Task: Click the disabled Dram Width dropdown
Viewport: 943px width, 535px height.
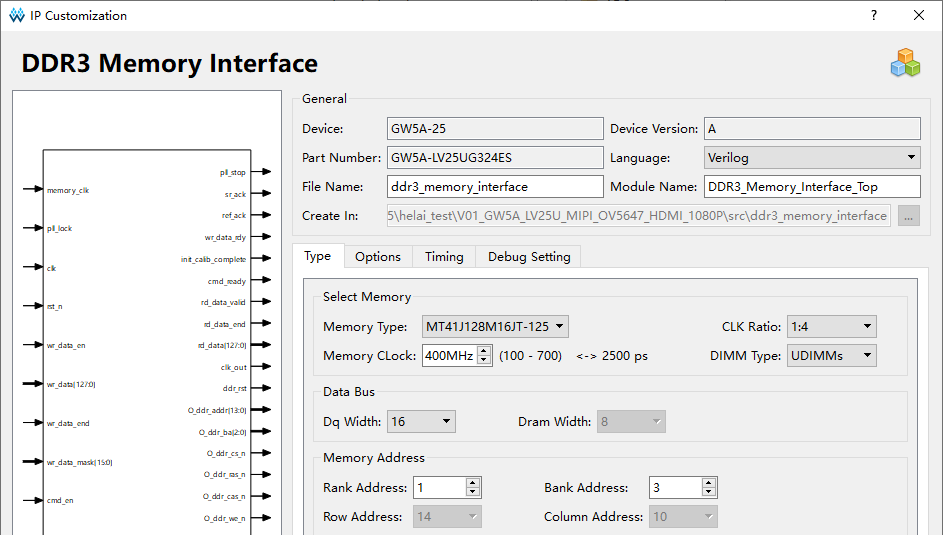Action: (631, 421)
